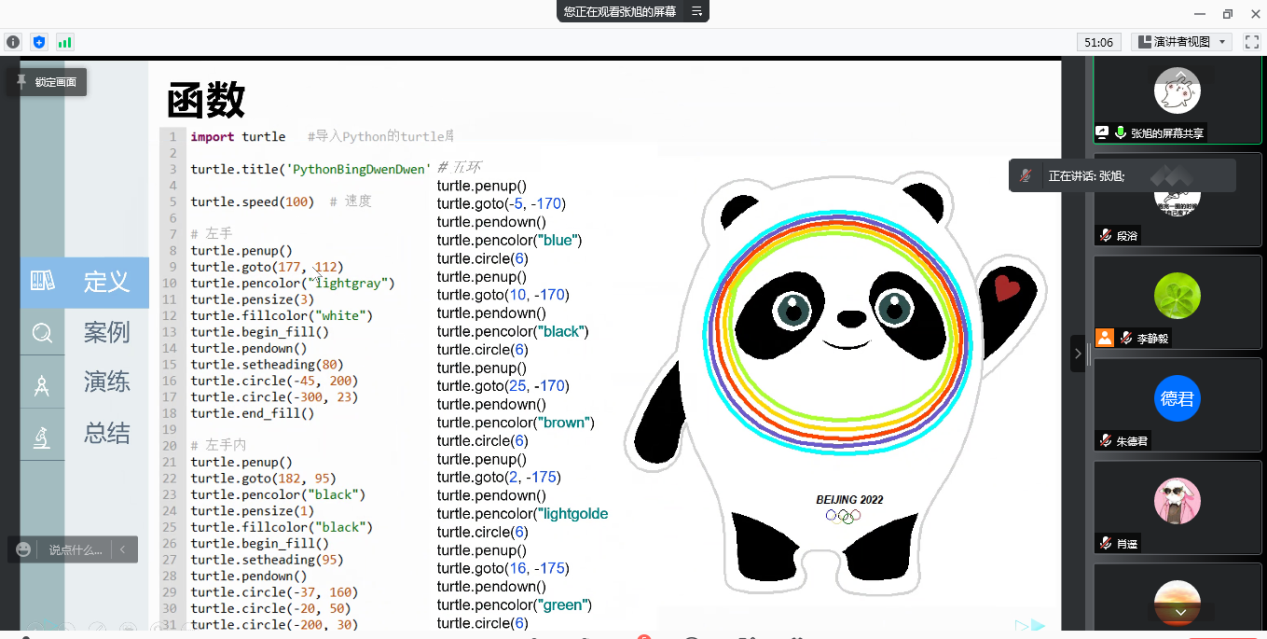Image resolution: width=1267 pixels, height=639 pixels.
Task: Click the 说点什么 chat input field
Action: [x=75, y=550]
